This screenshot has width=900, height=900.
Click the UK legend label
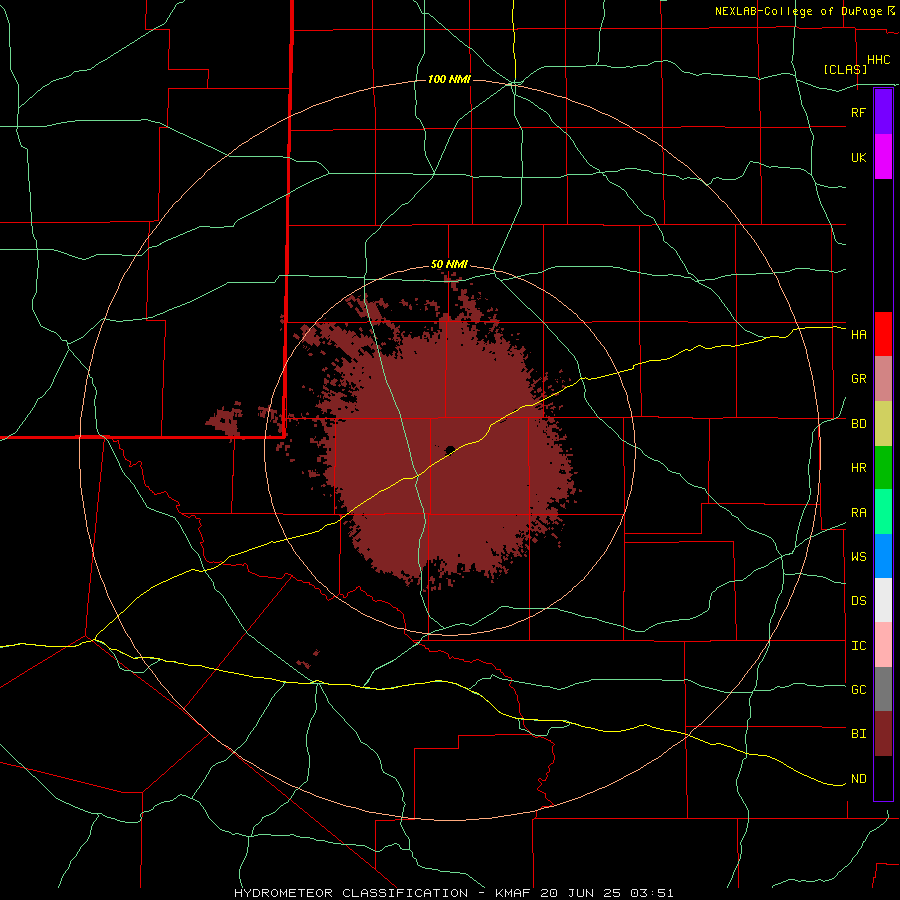point(858,157)
